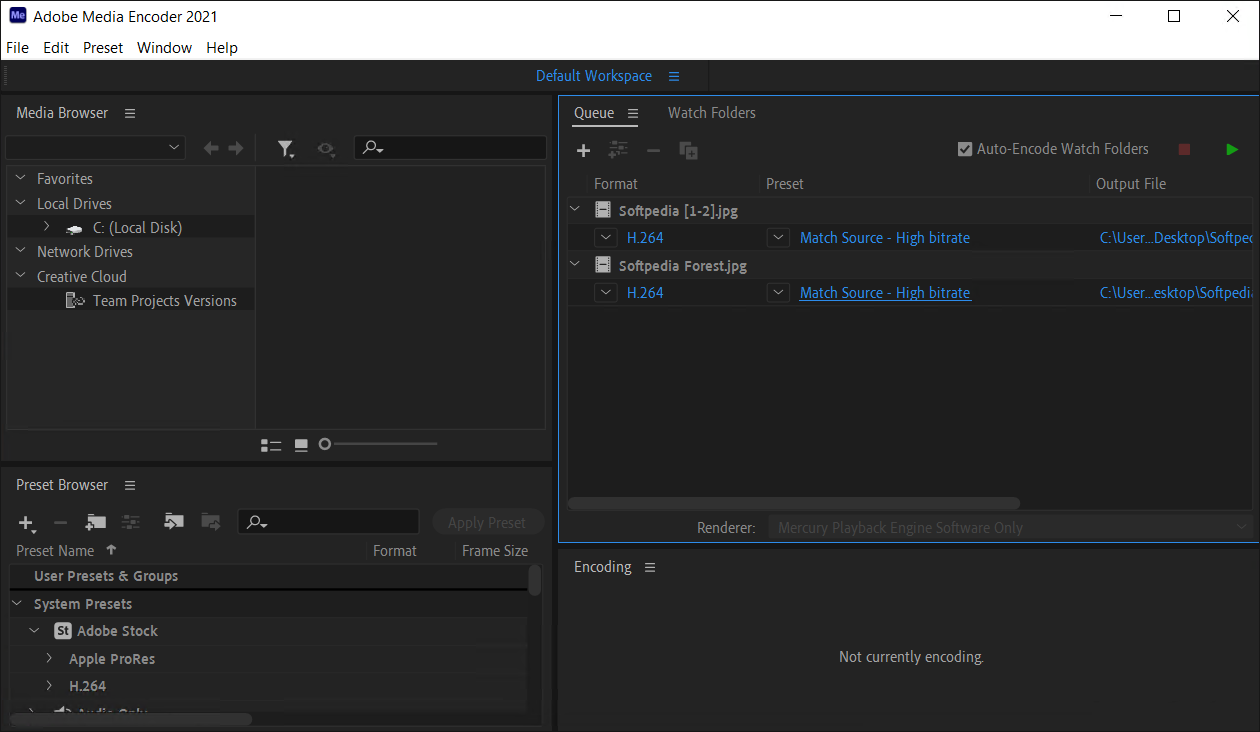Image resolution: width=1260 pixels, height=732 pixels.
Task: Open the Window menu
Action: click(x=164, y=47)
